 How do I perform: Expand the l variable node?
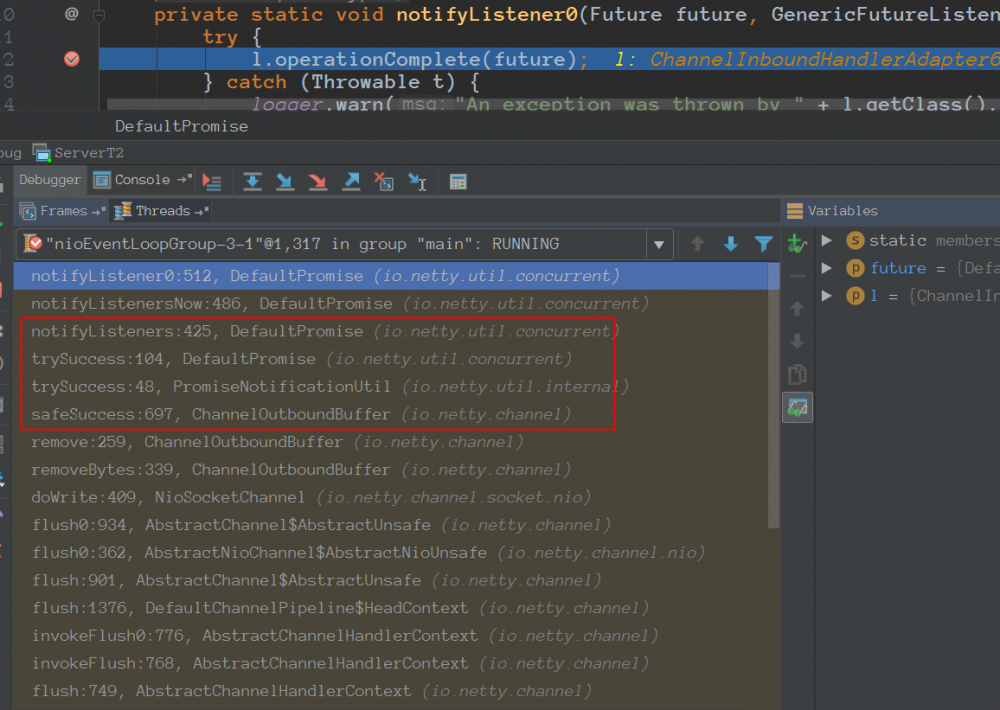coord(827,295)
